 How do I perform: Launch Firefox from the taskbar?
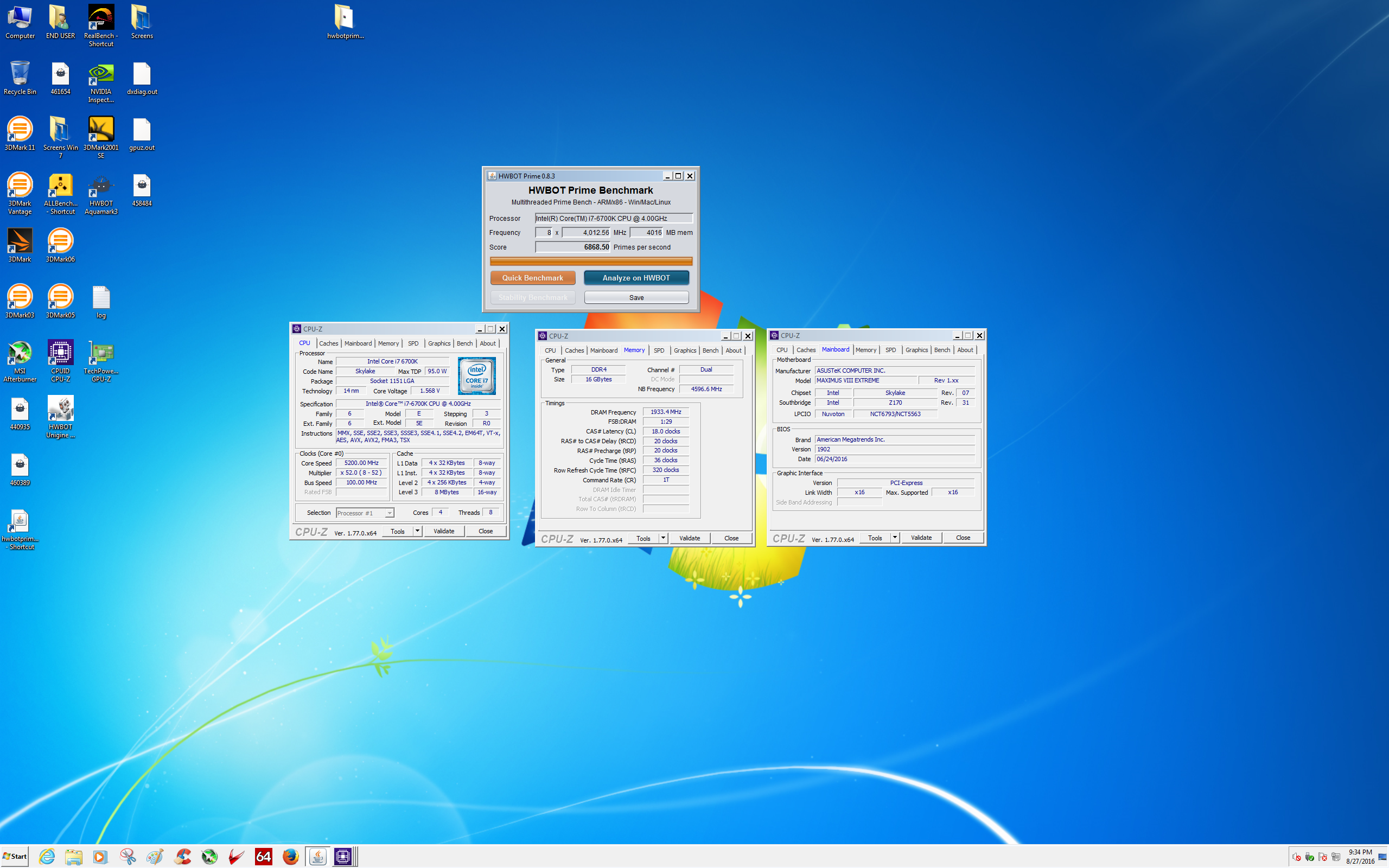pos(290,857)
